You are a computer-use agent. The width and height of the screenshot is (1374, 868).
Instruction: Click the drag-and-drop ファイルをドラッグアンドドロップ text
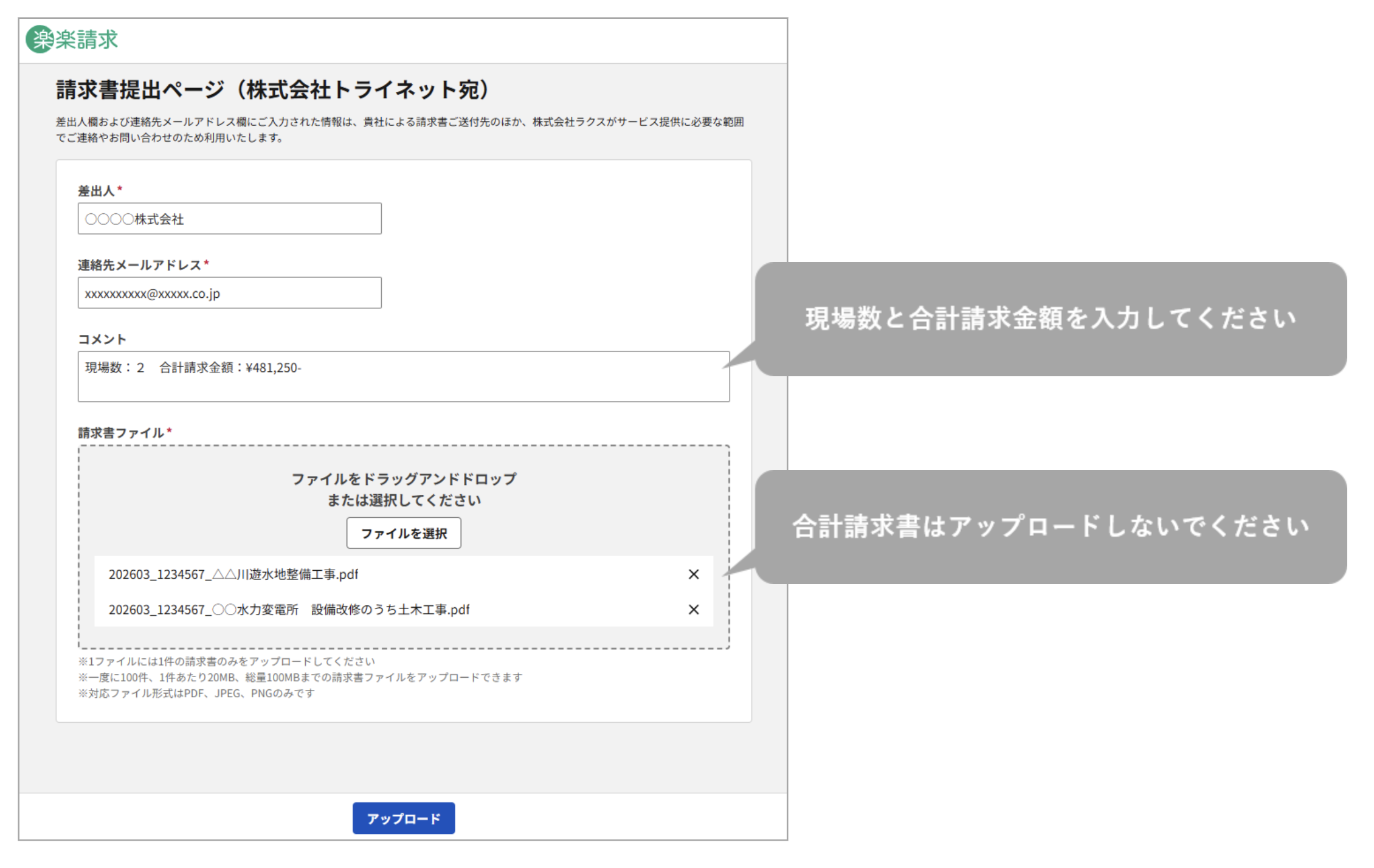click(x=404, y=479)
